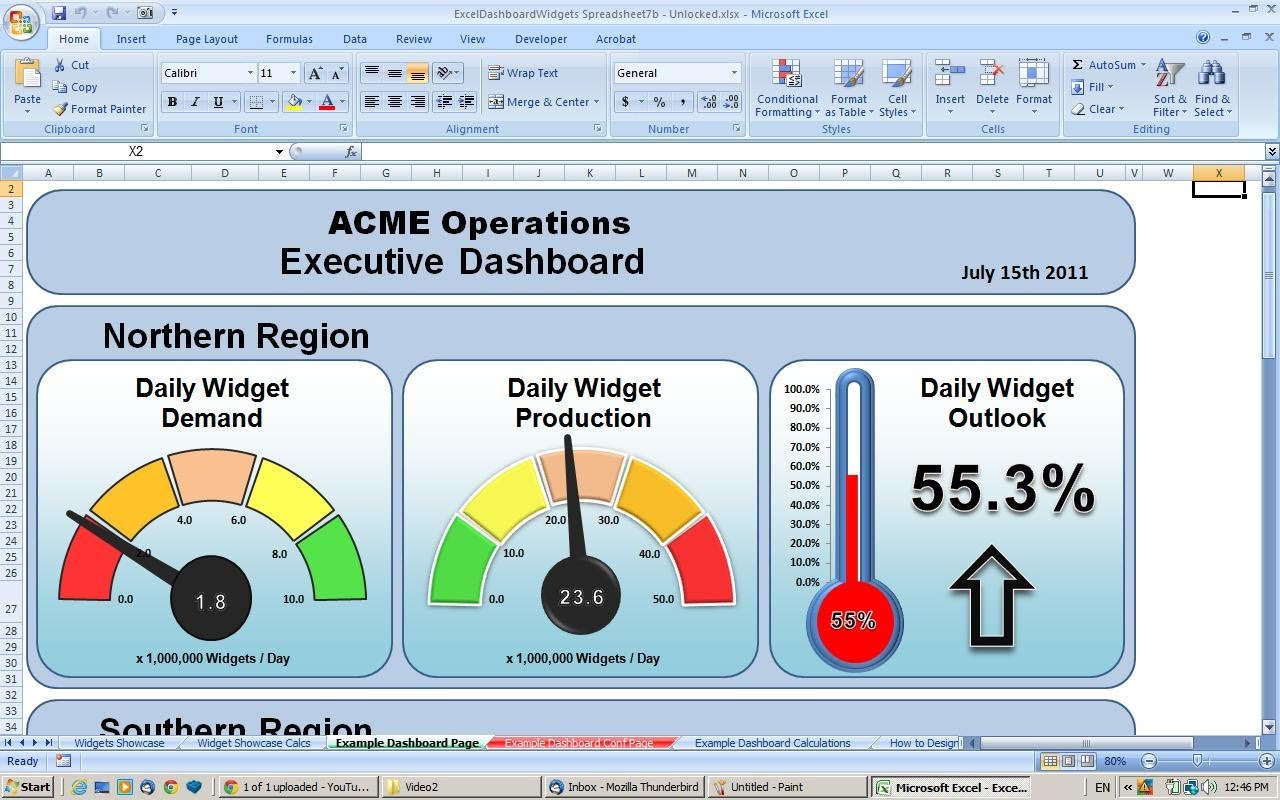Screen dimensions: 1280x800
Task: Activate the Format Painter brush
Action: tap(99, 109)
